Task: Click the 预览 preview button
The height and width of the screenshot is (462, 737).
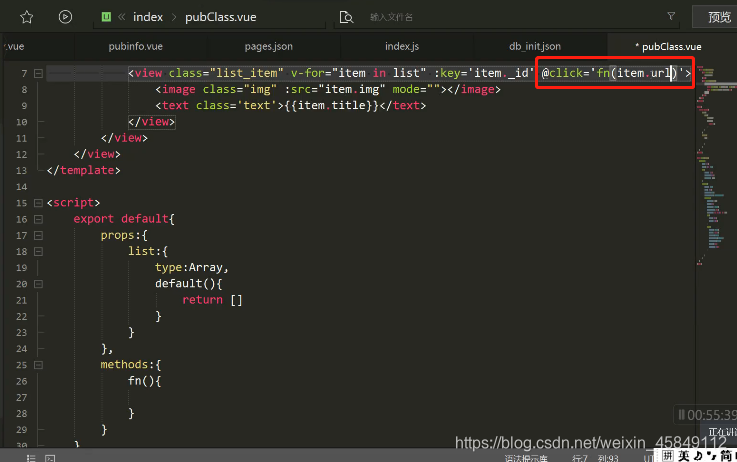Action: click(x=718, y=17)
